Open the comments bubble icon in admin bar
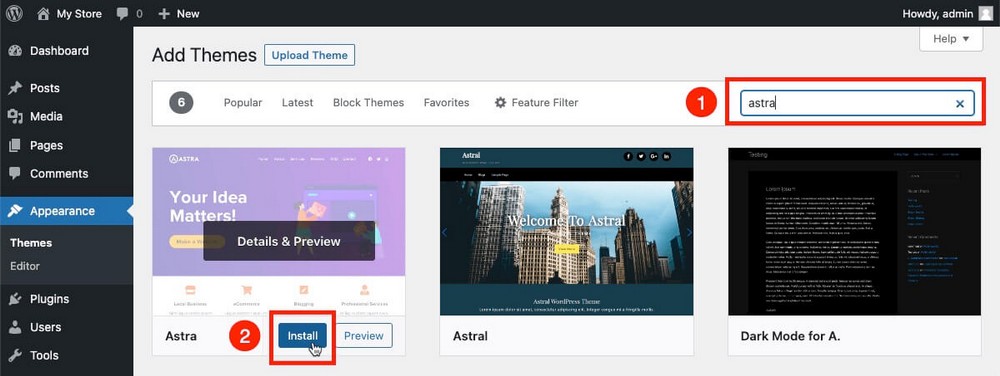 point(122,14)
